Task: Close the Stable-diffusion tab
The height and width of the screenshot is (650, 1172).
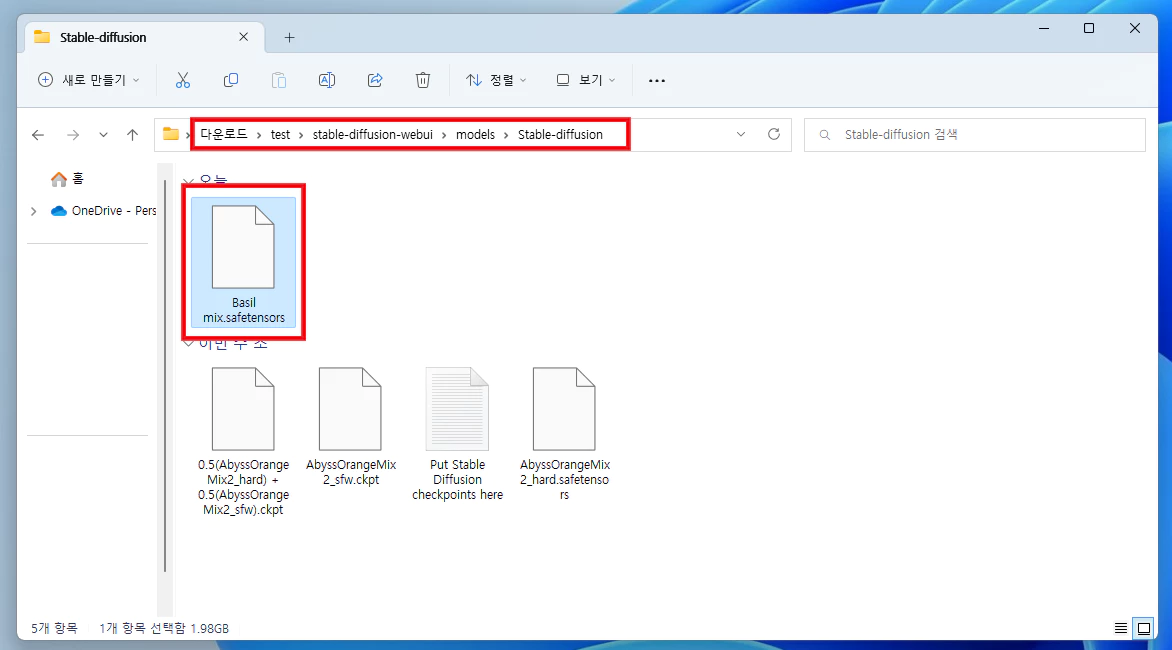Action: tap(244, 37)
